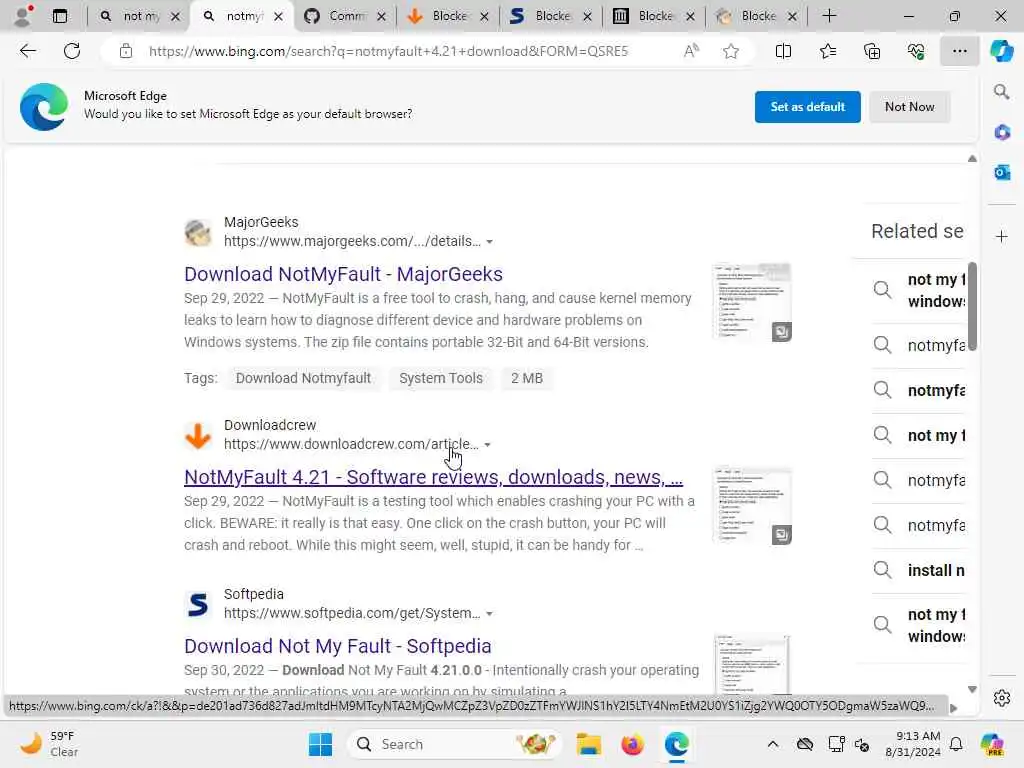Close the GitHub 'Comm' tab
Viewport: 1024px width, 768px height.
[x=381, y=16]
